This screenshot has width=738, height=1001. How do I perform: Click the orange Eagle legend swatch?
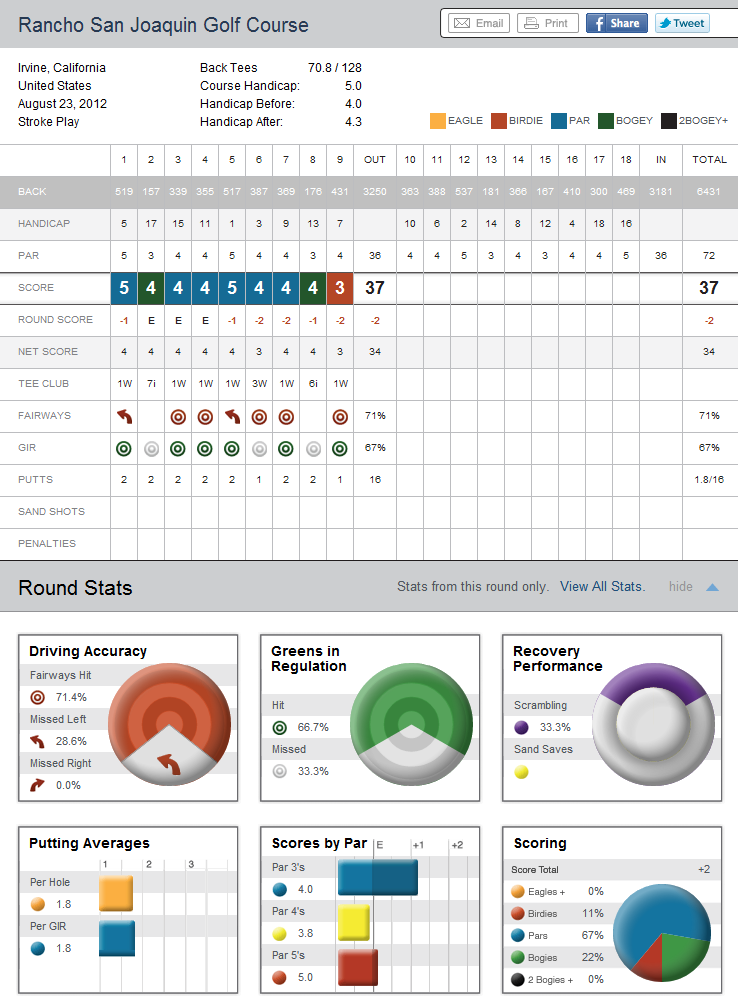(437, 121)
